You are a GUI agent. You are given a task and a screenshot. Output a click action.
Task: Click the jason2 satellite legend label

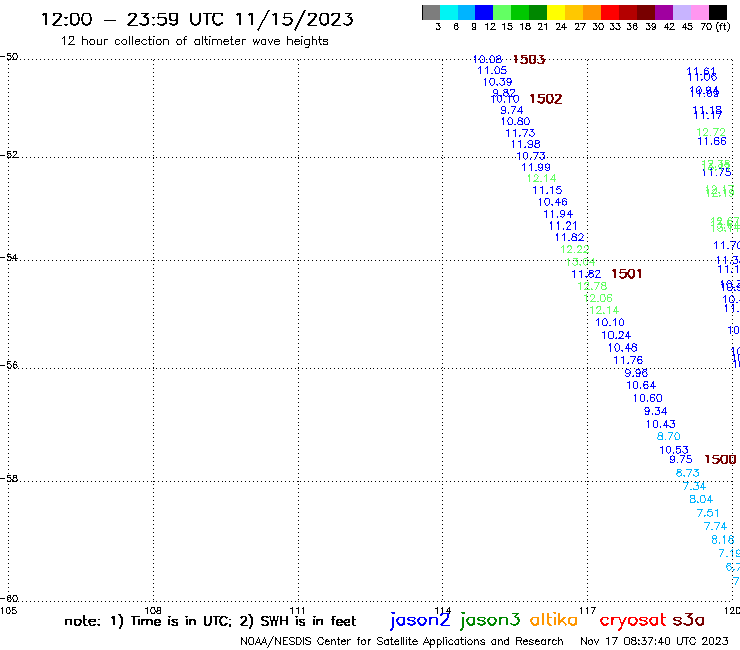(420, 621)
